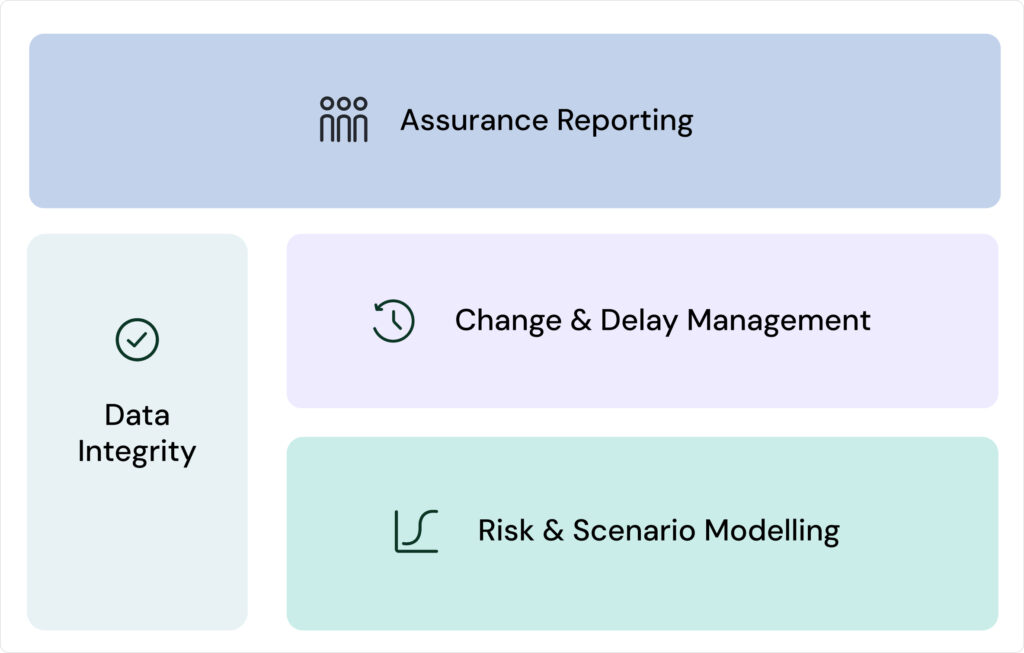Click the word "Integrity" in the left column
This screenshot has height=653, width=1024.
pos(137,452)
